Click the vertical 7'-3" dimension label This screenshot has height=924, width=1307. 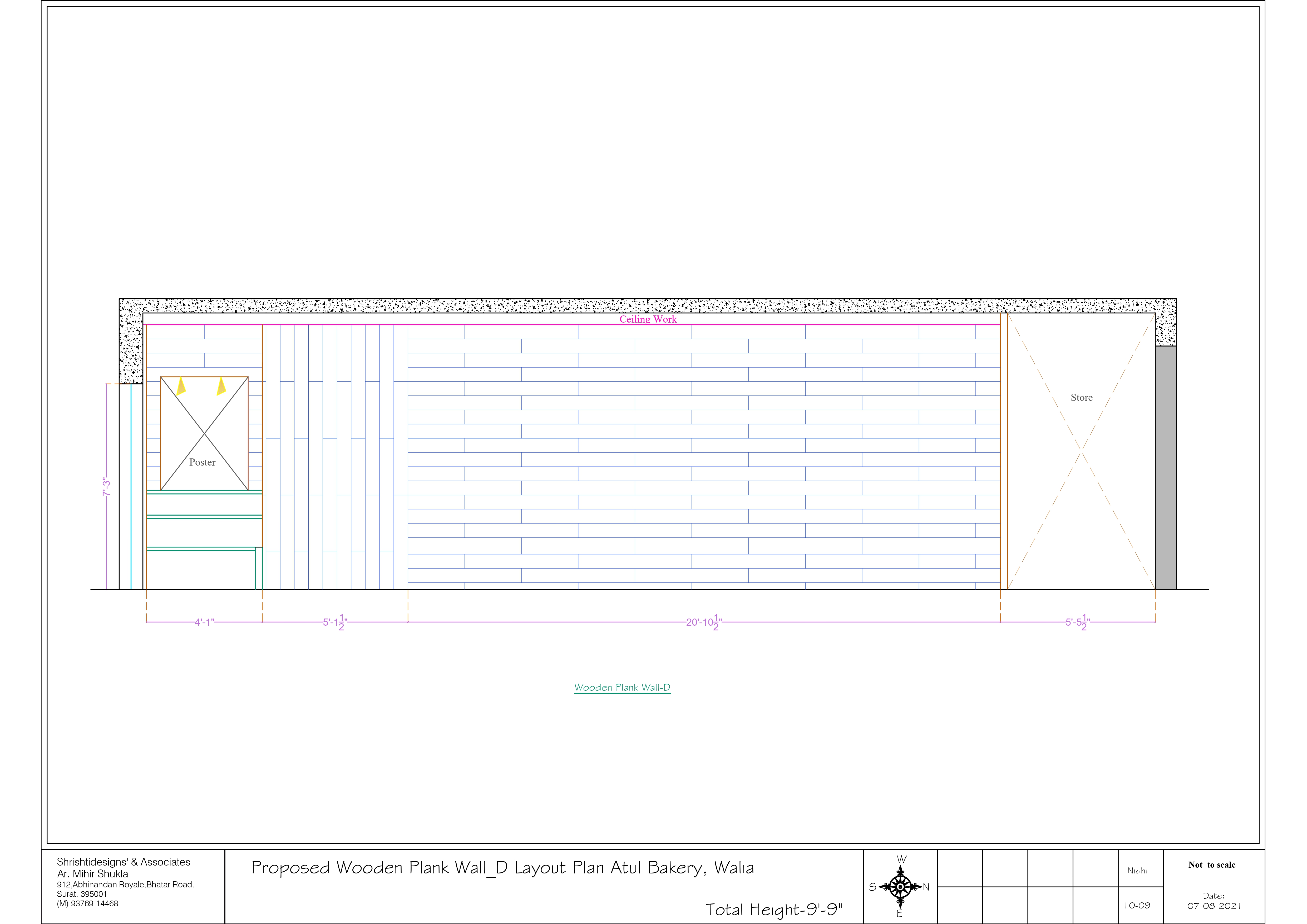coord(106,487)
